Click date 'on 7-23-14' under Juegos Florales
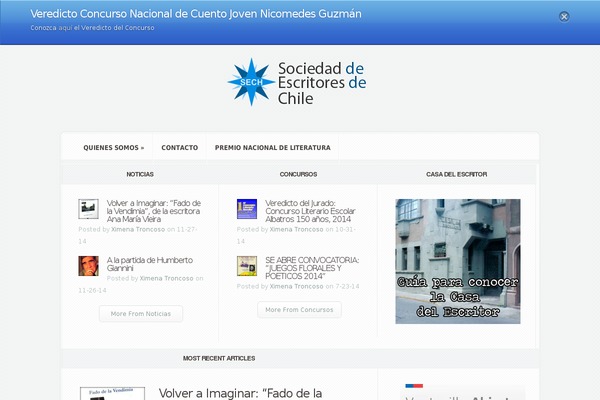600x400 pixels. [342, 286]
